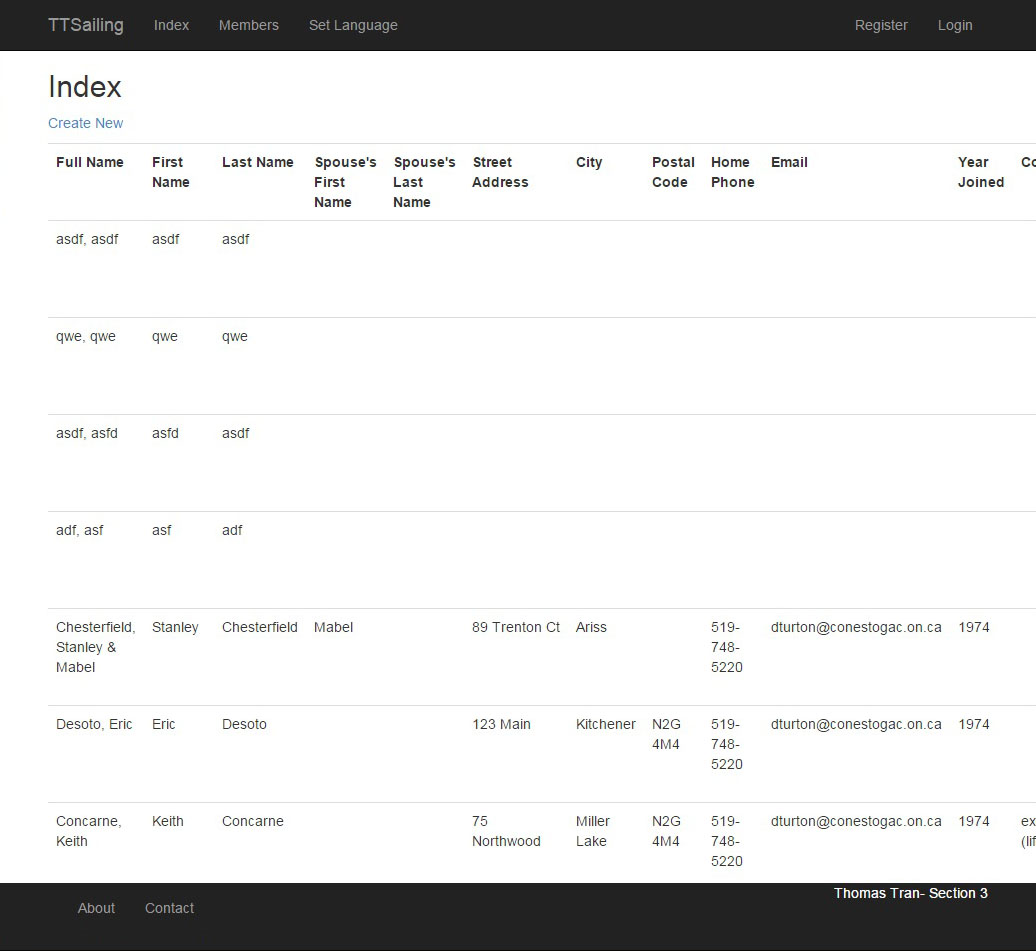Viewport: 1036px width, 951px height.
Task: Click the Create New link
Action: [x=86, y=123]
